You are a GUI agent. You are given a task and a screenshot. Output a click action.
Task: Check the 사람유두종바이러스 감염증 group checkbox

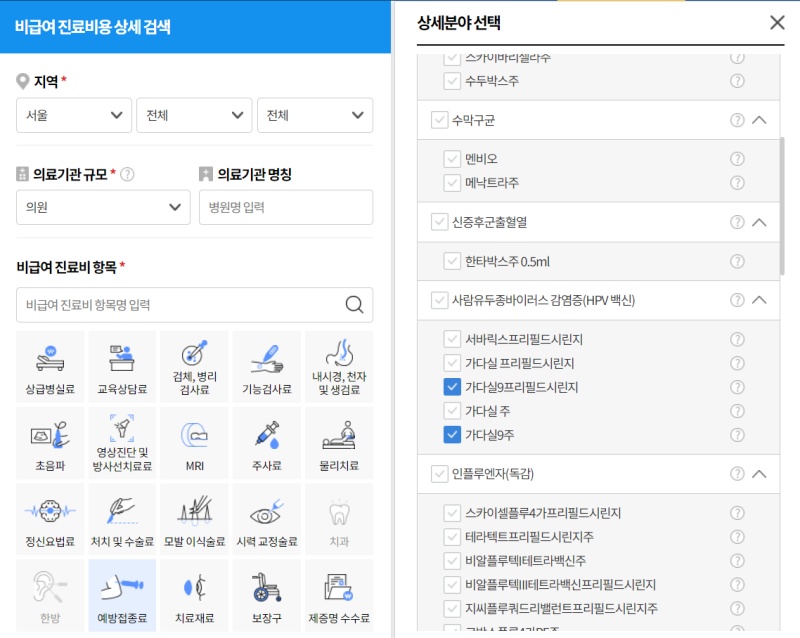[439, 300]
